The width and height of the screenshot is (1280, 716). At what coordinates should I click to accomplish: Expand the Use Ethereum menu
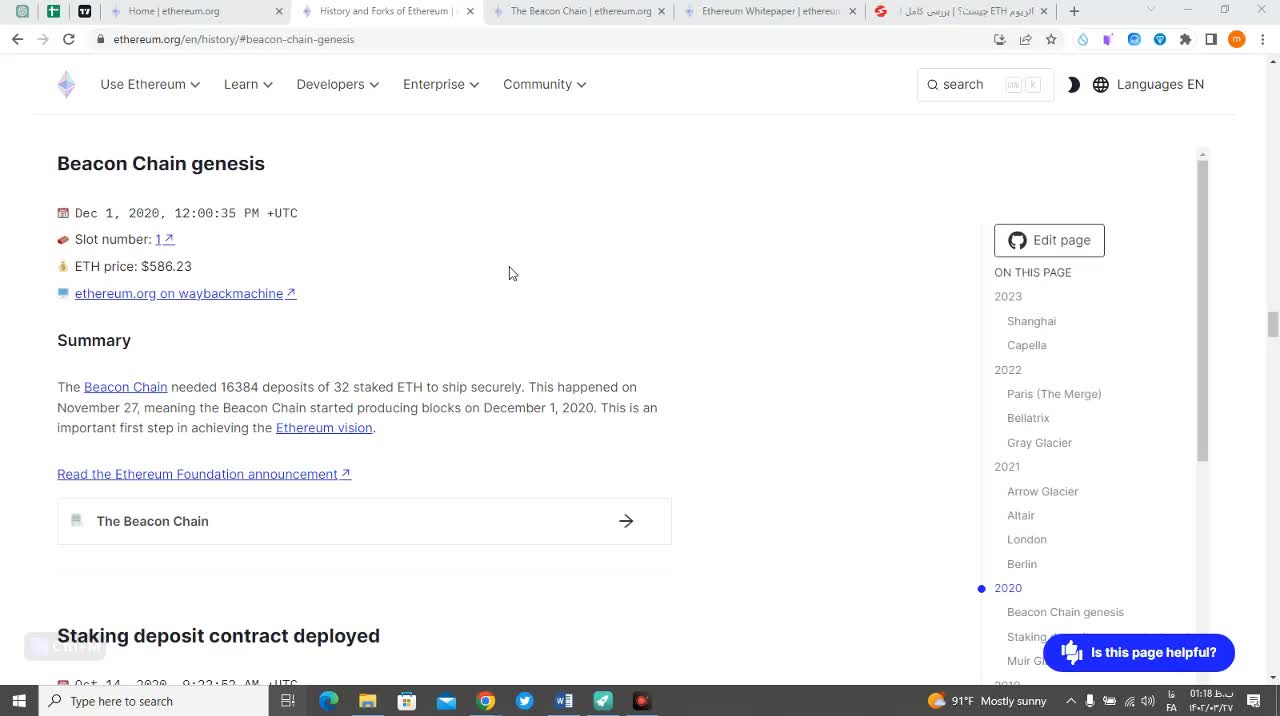pyautogui.click(x=149, y=85)
